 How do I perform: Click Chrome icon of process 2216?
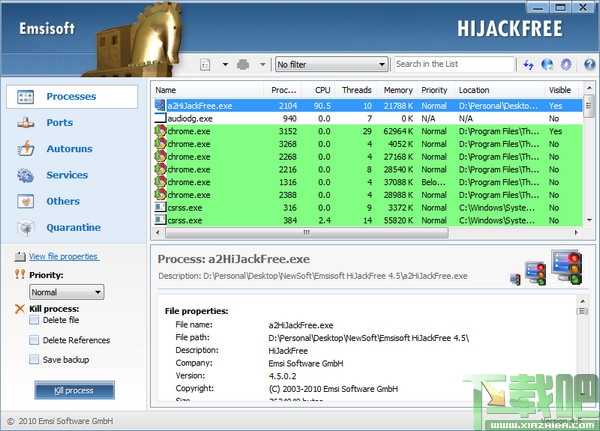click(x=160, y=169)
